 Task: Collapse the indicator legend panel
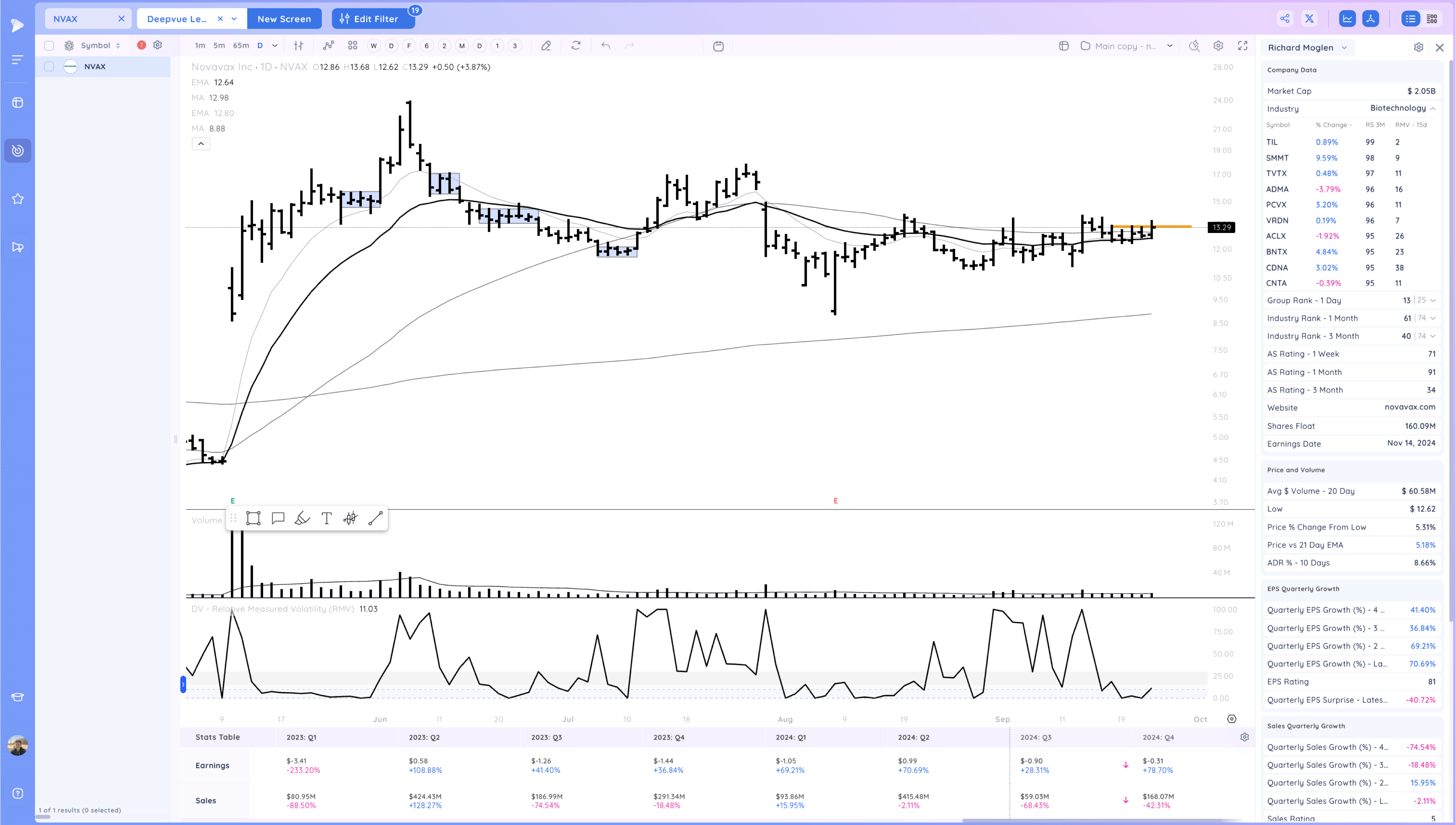pos(201,143)
